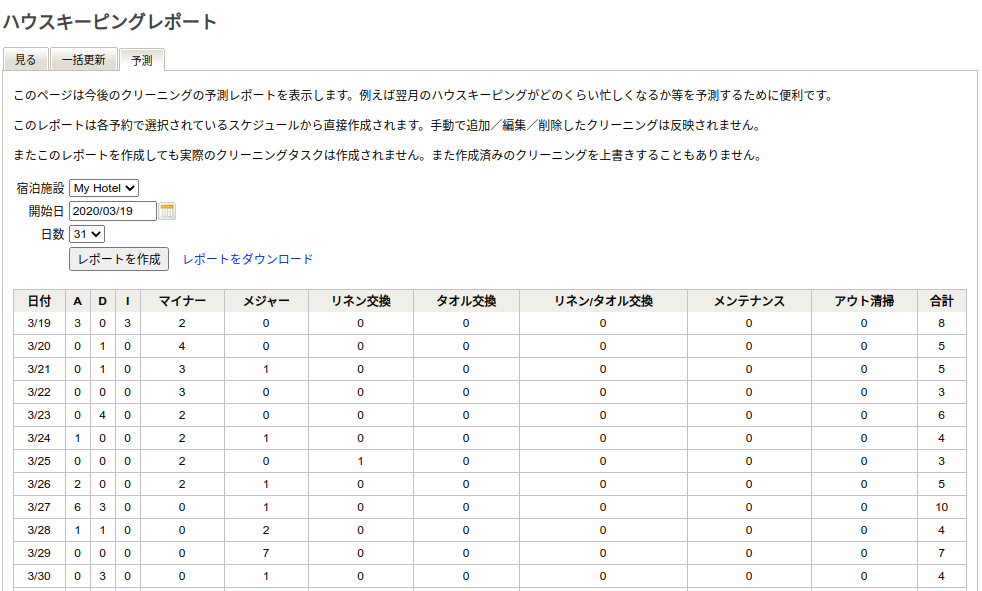Click the レポートをダウンロード link
This screenshot has width=982, height=591.
248,259
